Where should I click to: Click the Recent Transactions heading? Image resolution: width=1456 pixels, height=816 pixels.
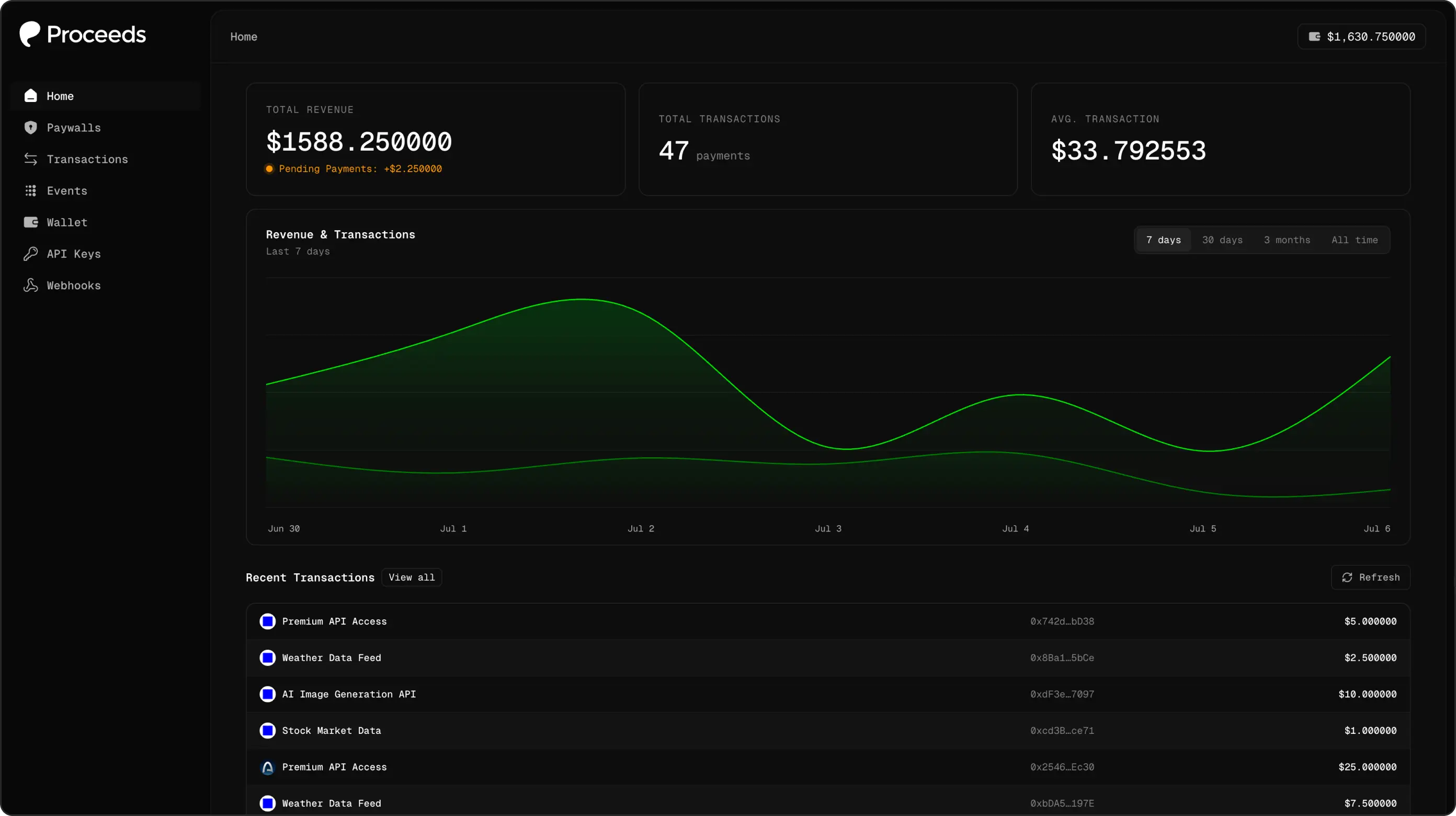click(310, 577)
